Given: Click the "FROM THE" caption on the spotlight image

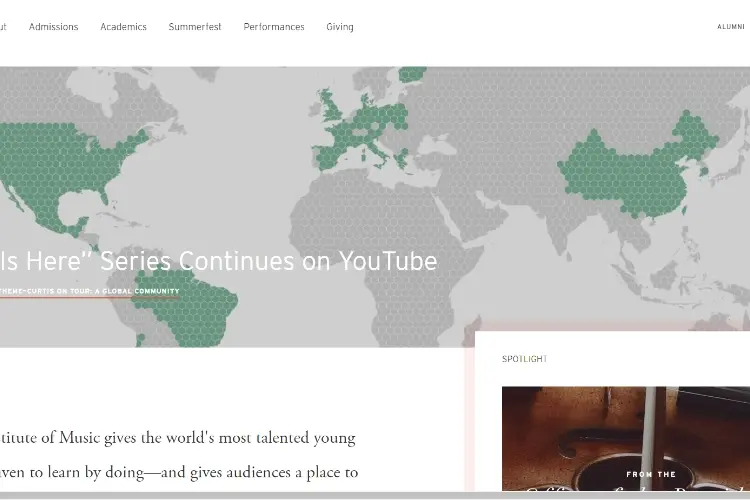Looking at the screenshot, I should [651, 474].
